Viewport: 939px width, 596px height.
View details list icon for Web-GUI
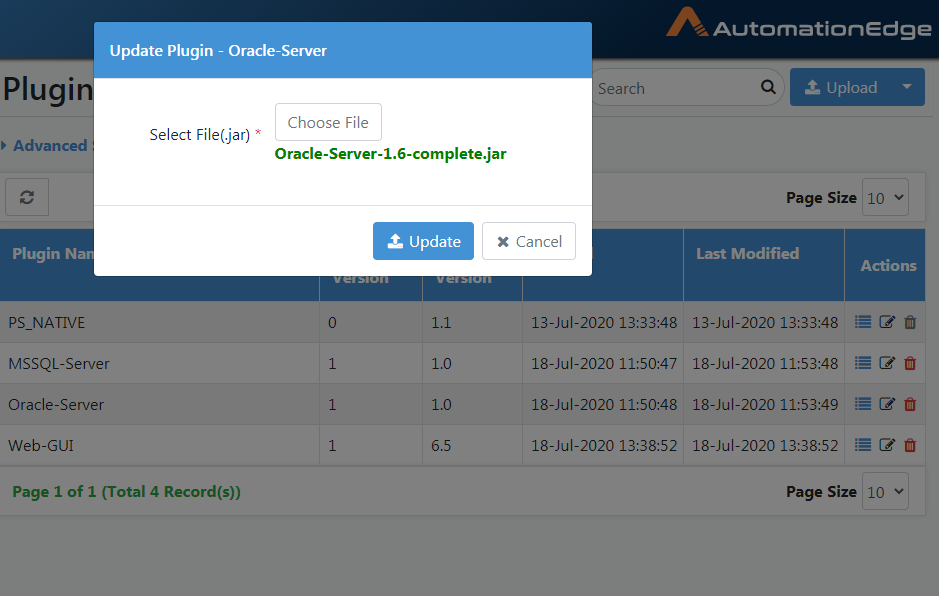coord(863,444)
